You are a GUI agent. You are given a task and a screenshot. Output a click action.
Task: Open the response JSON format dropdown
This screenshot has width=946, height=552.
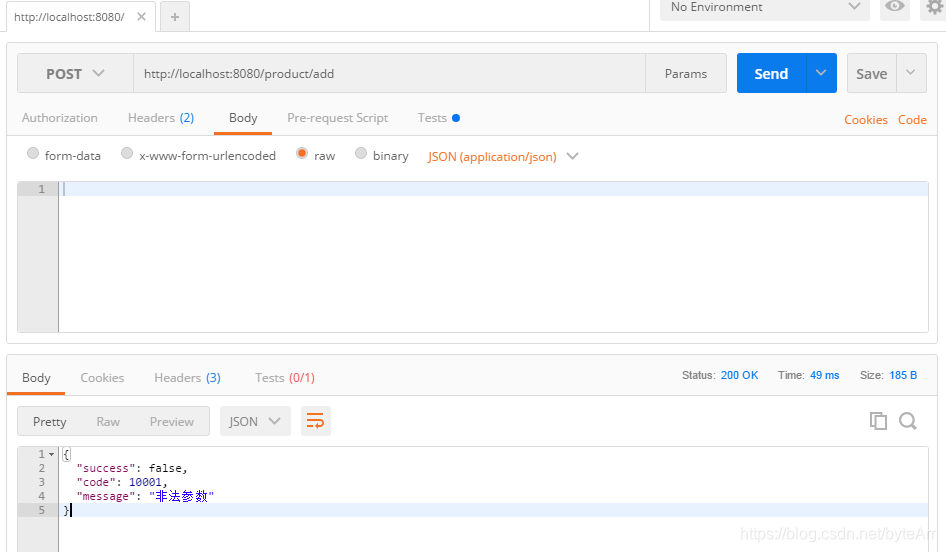tap(255, 421)
